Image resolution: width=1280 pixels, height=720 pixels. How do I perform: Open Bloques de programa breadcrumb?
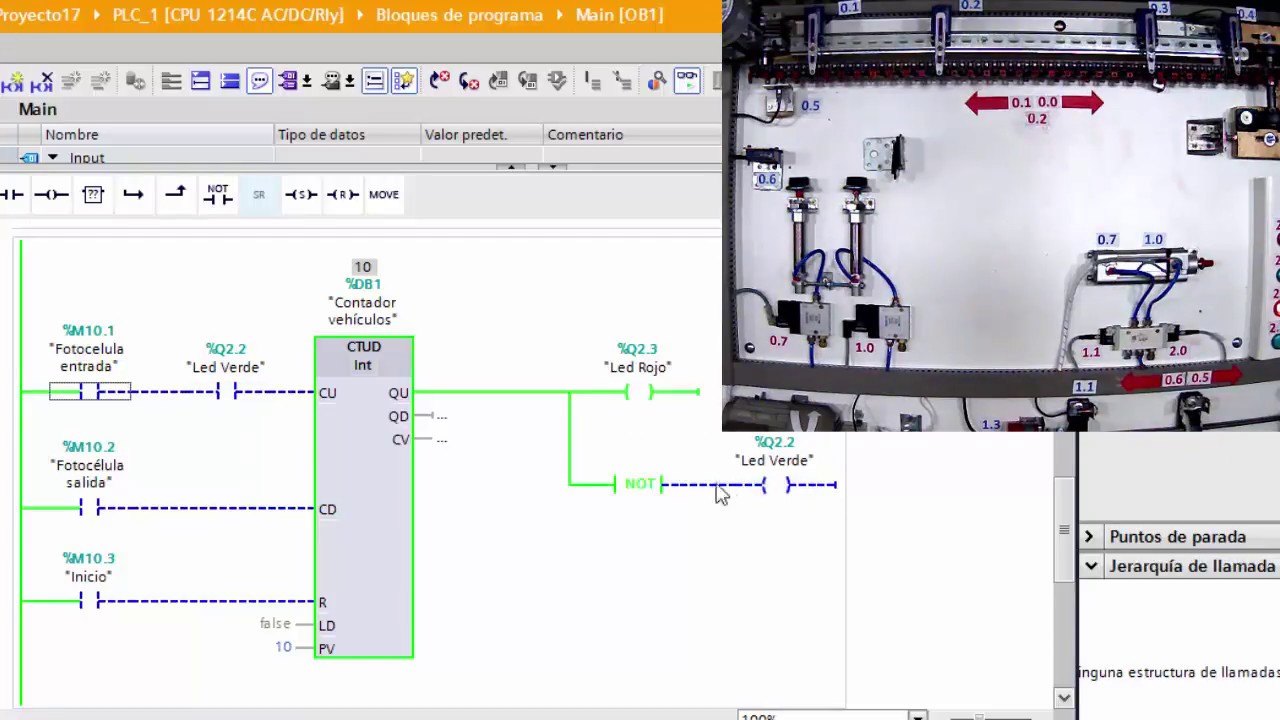point(459,15)
